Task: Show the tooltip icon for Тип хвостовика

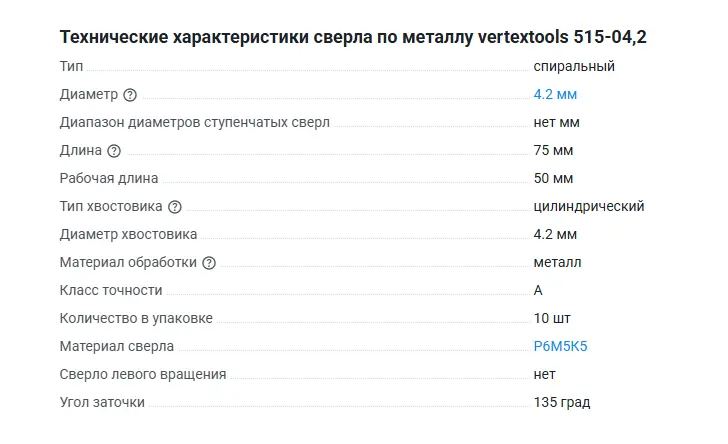Action: [x=175, y=207]
